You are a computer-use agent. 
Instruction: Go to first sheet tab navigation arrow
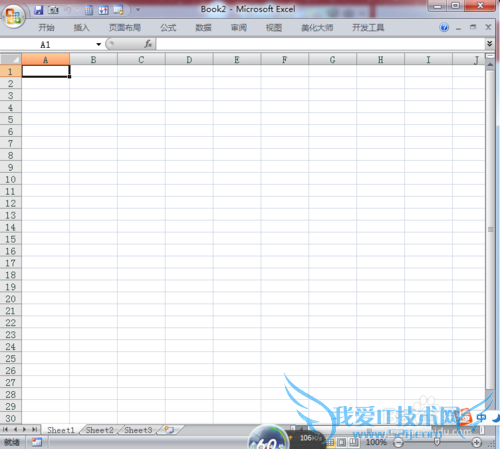tap(5, 430)
